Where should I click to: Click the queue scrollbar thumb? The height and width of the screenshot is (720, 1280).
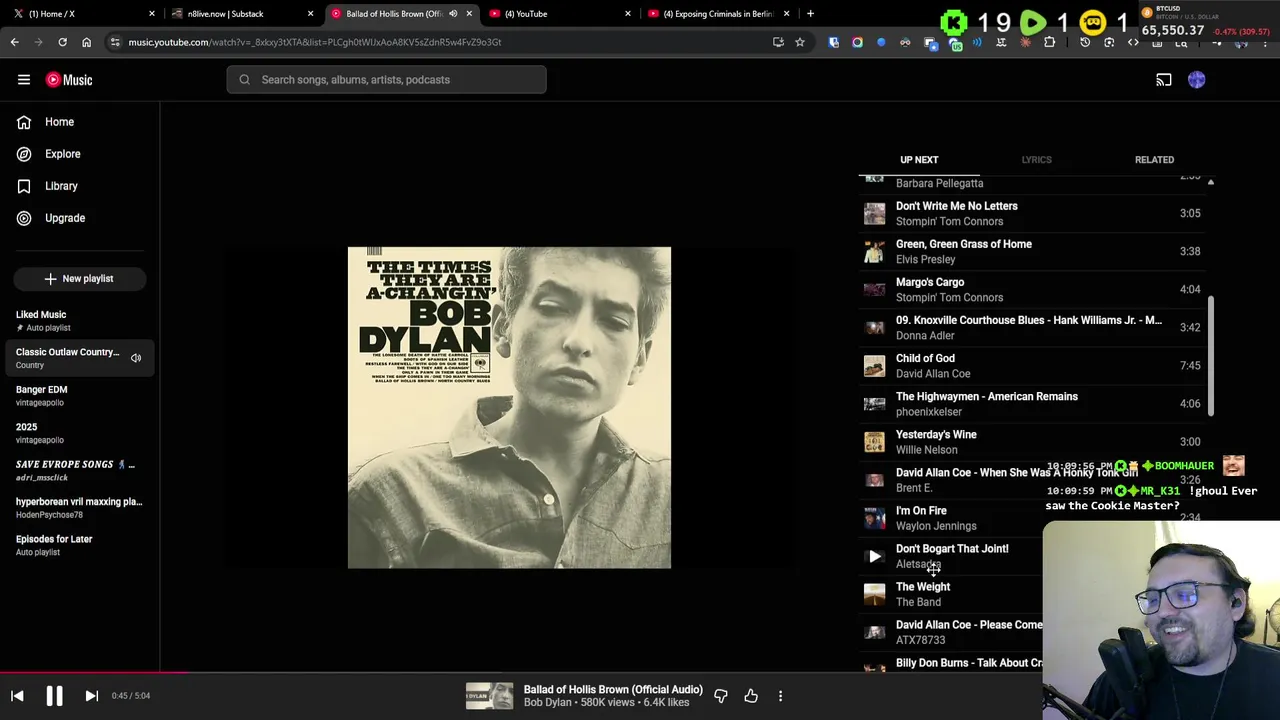[1210, 357]
